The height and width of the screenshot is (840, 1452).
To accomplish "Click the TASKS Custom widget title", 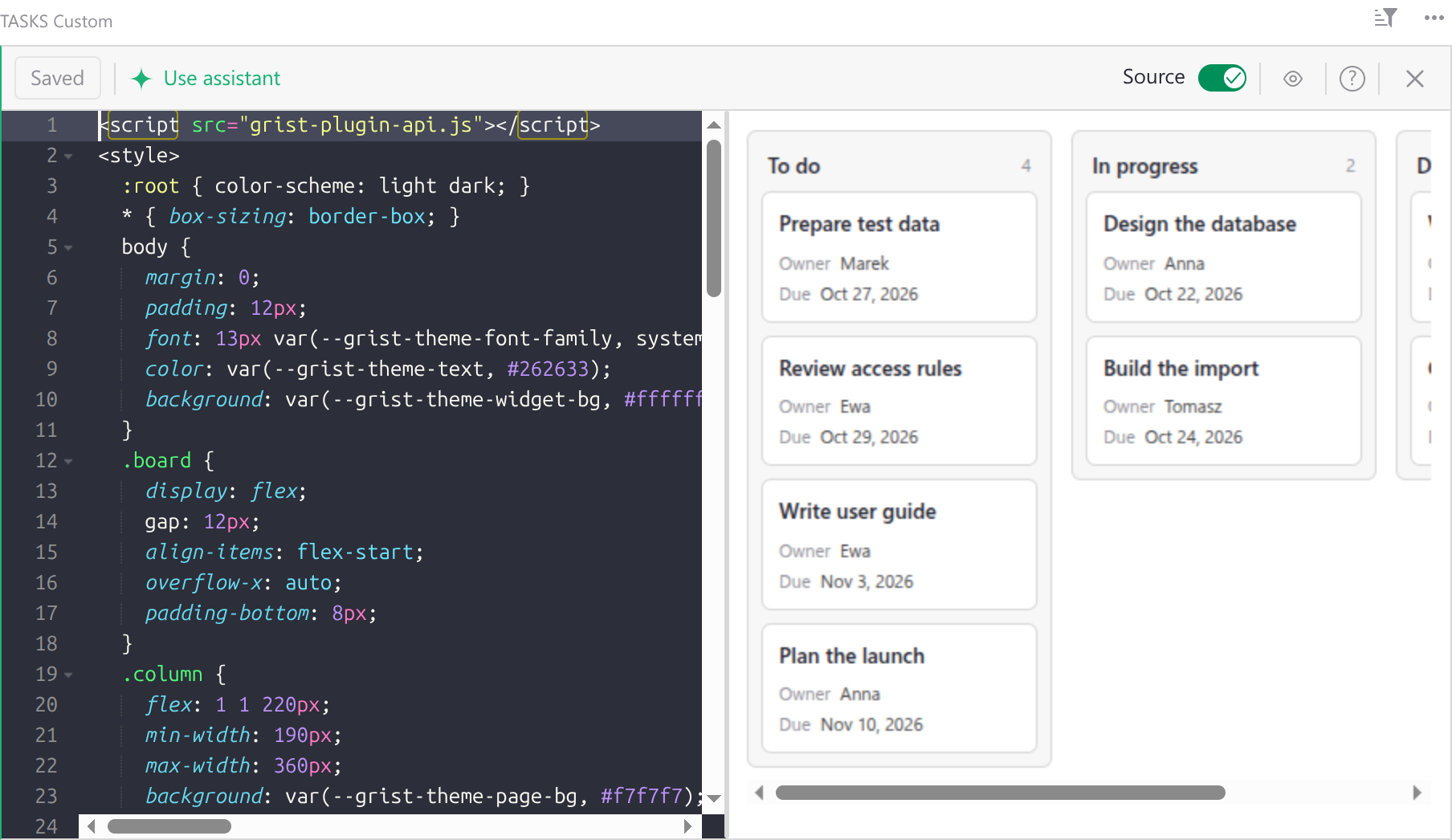I will [x=56, y=22].
